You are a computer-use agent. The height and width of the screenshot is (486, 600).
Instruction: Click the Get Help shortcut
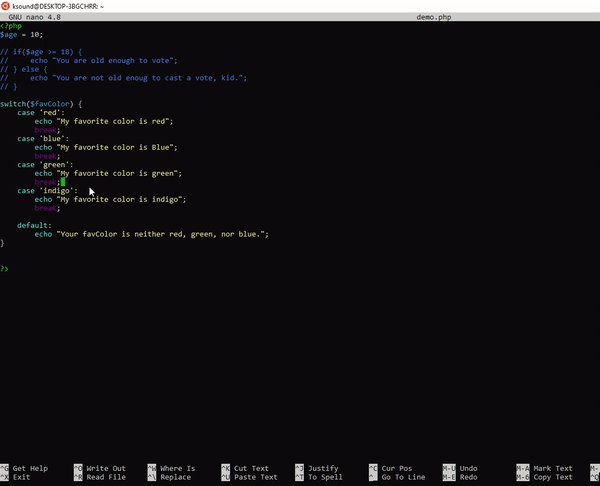29,468
